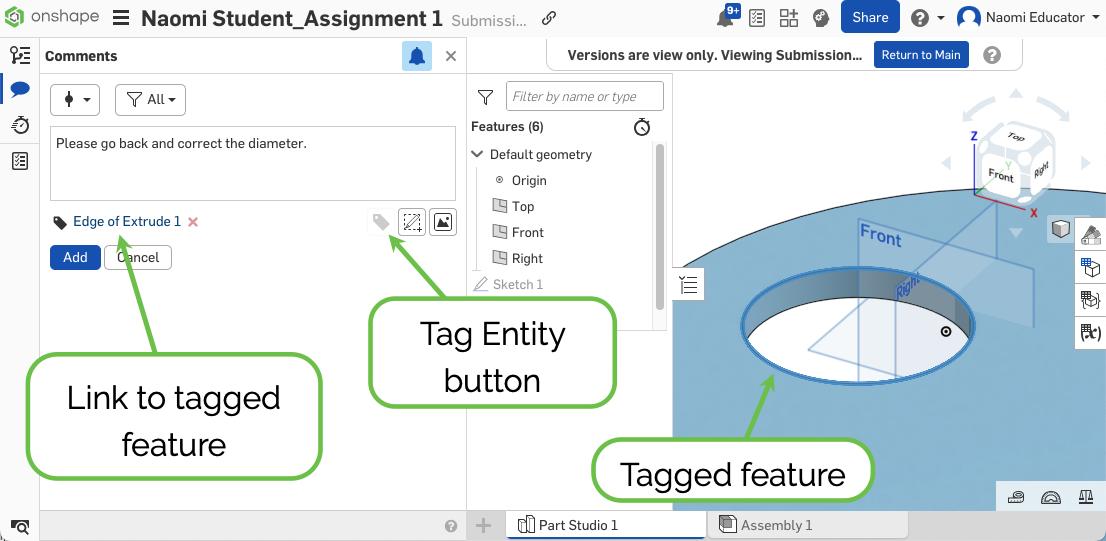Close the Comments panel

click(451, 56)
